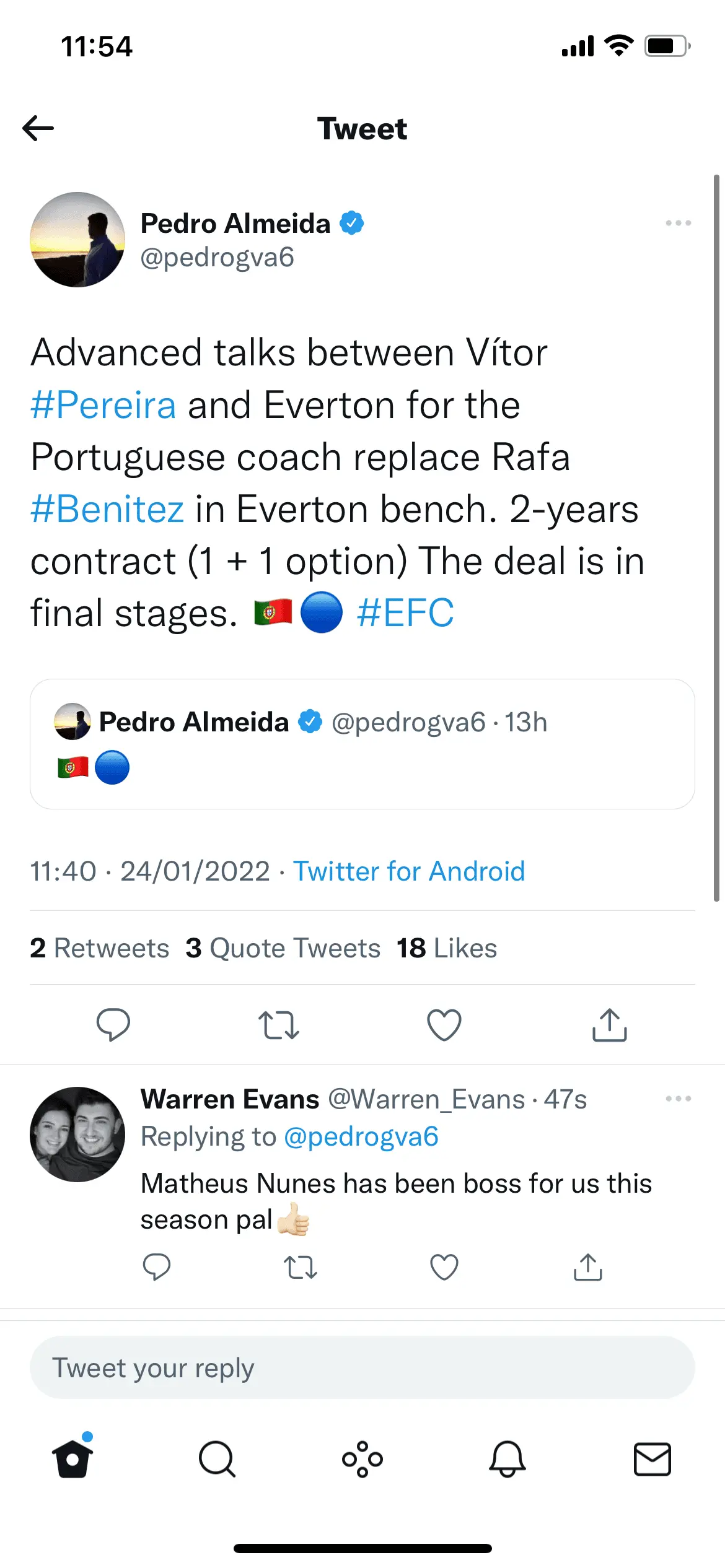
Task: Open the #Pereira hashtag
Action: 103,405
